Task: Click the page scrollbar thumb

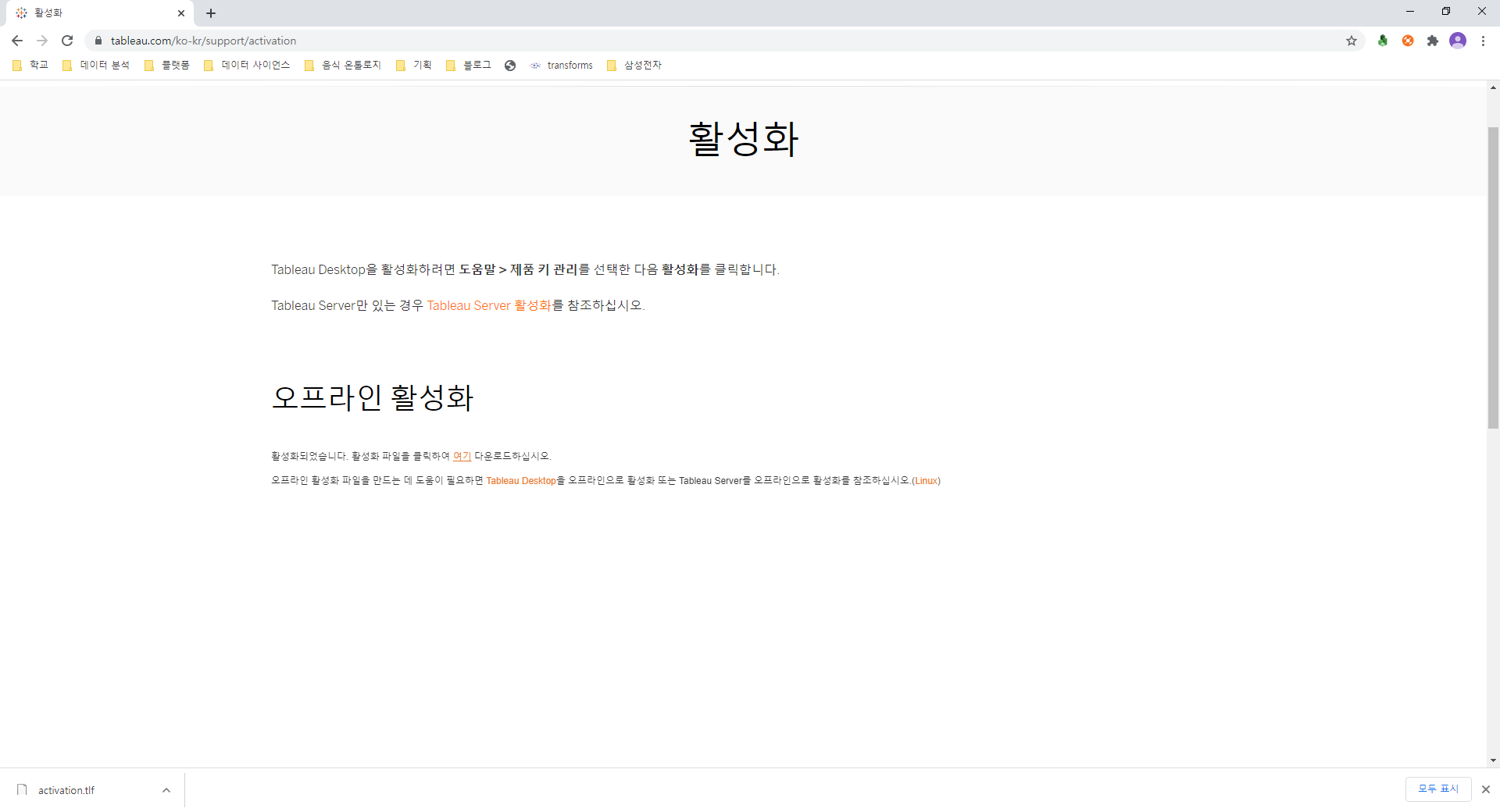Action: (1493, 278)
